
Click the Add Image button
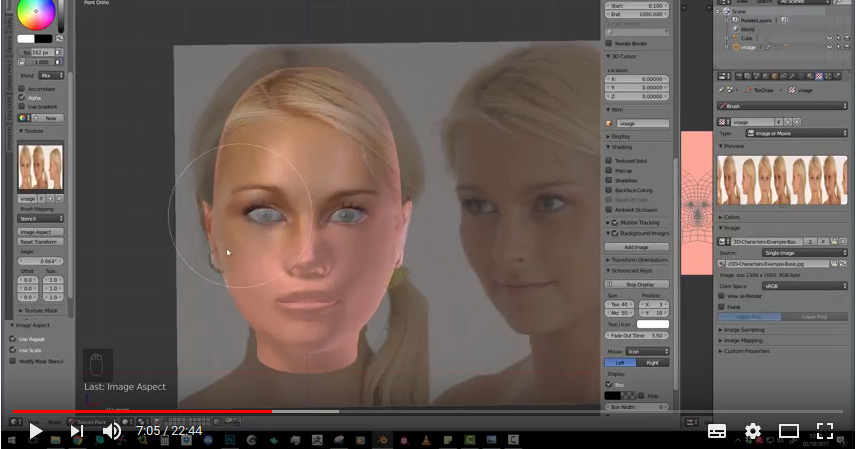click(x=637, y=247)
